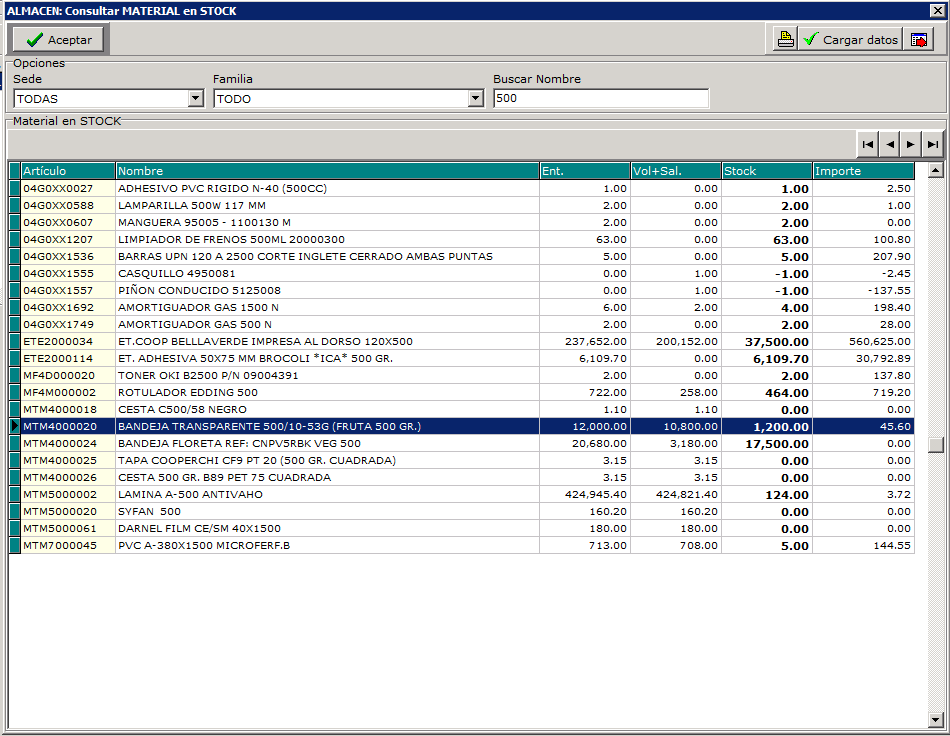The height and width of the screenshot is (736, 950).
Task: Click the export table icon with red arrow
Action: point(918,40)
